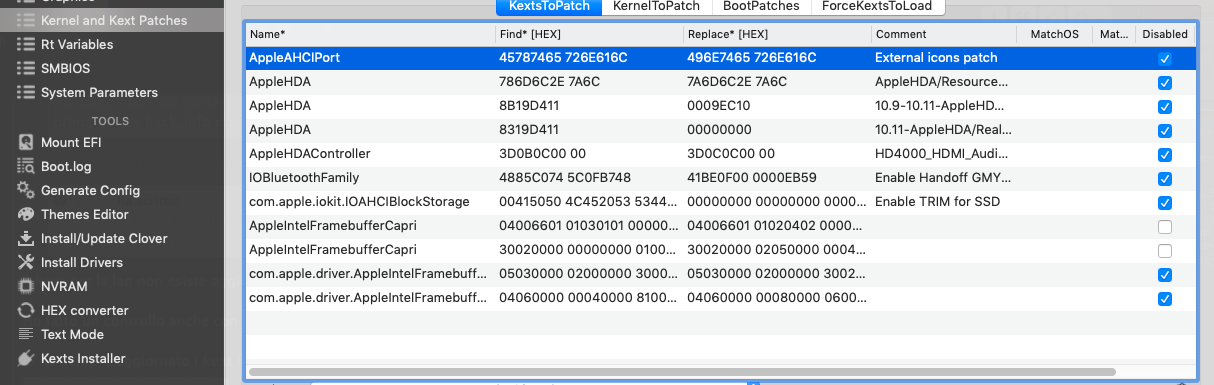
Task: Click Find value 3D0B0C00 00
Action: 542,154
